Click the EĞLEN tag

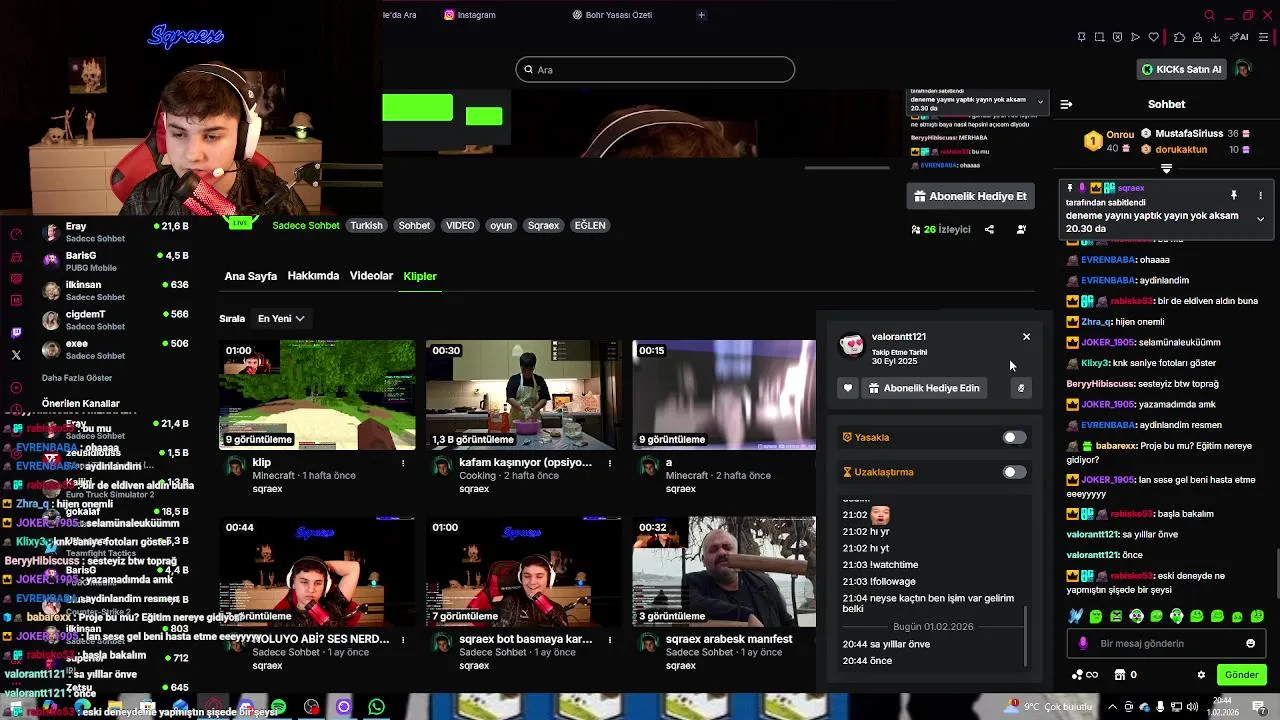pyautogui.click(x=590, y=225)
